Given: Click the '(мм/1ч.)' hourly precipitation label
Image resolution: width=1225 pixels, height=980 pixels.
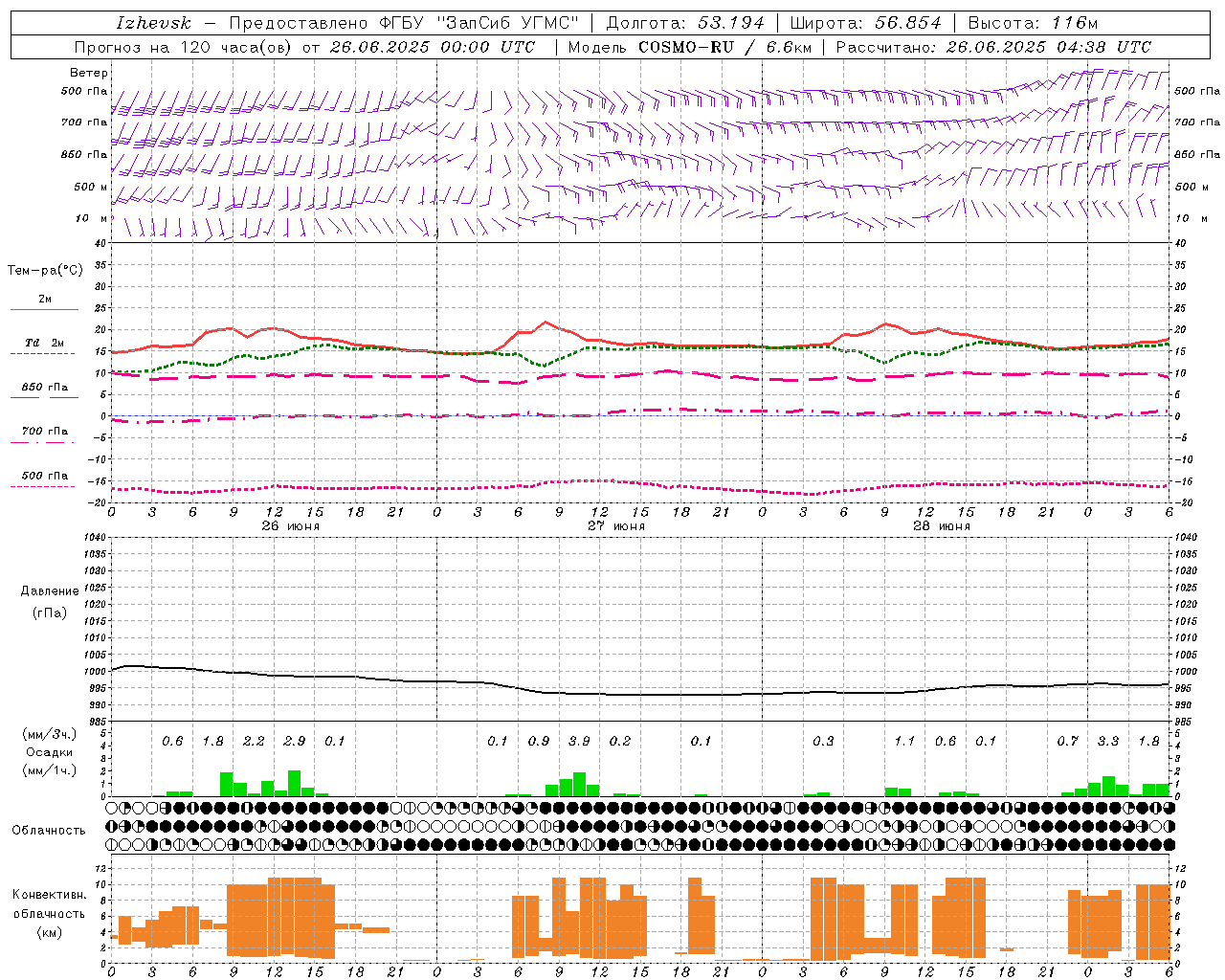Looking at the screenshot, I should point(49,769).
